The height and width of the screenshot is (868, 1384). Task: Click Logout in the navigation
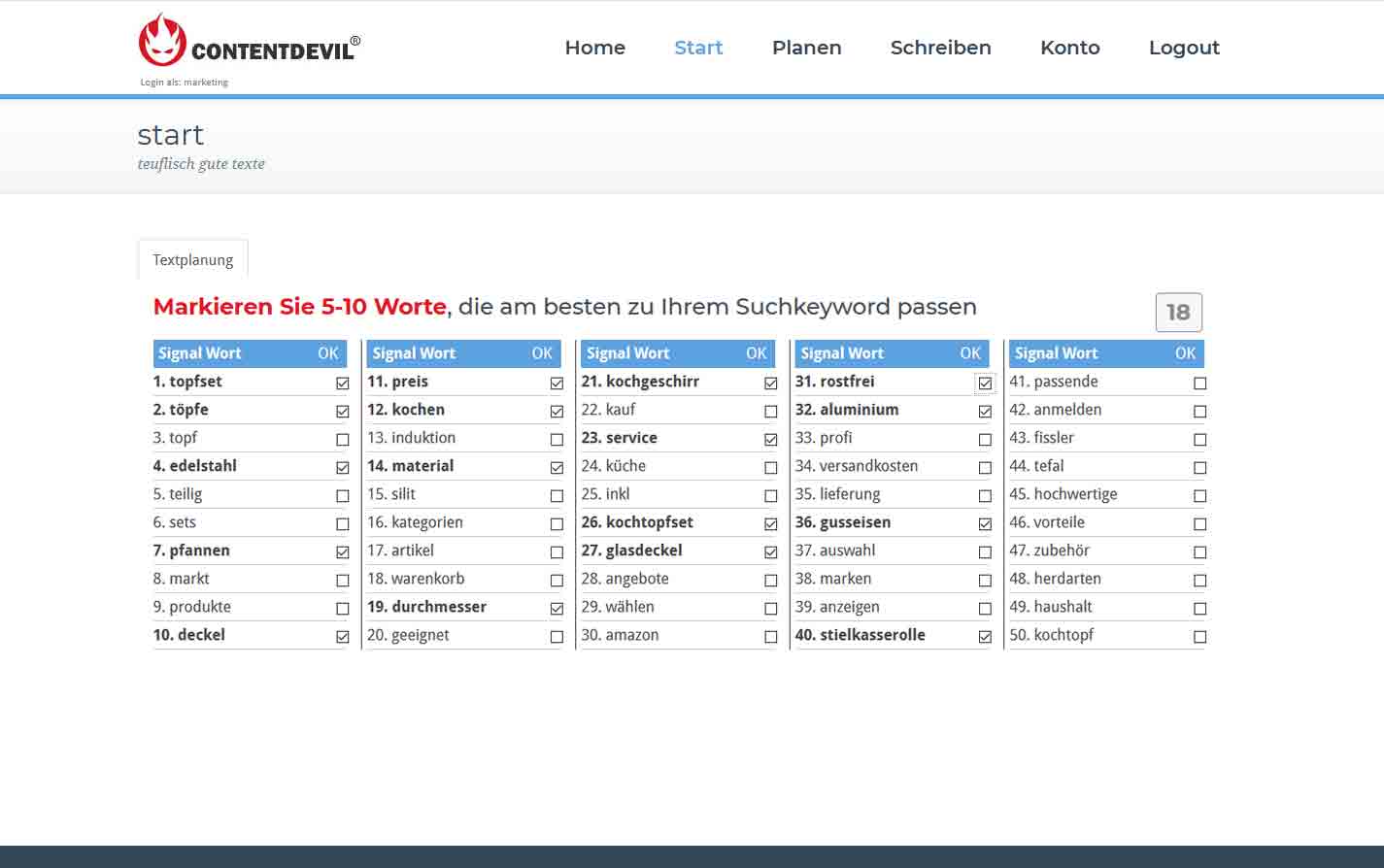tap(1183, 48)
